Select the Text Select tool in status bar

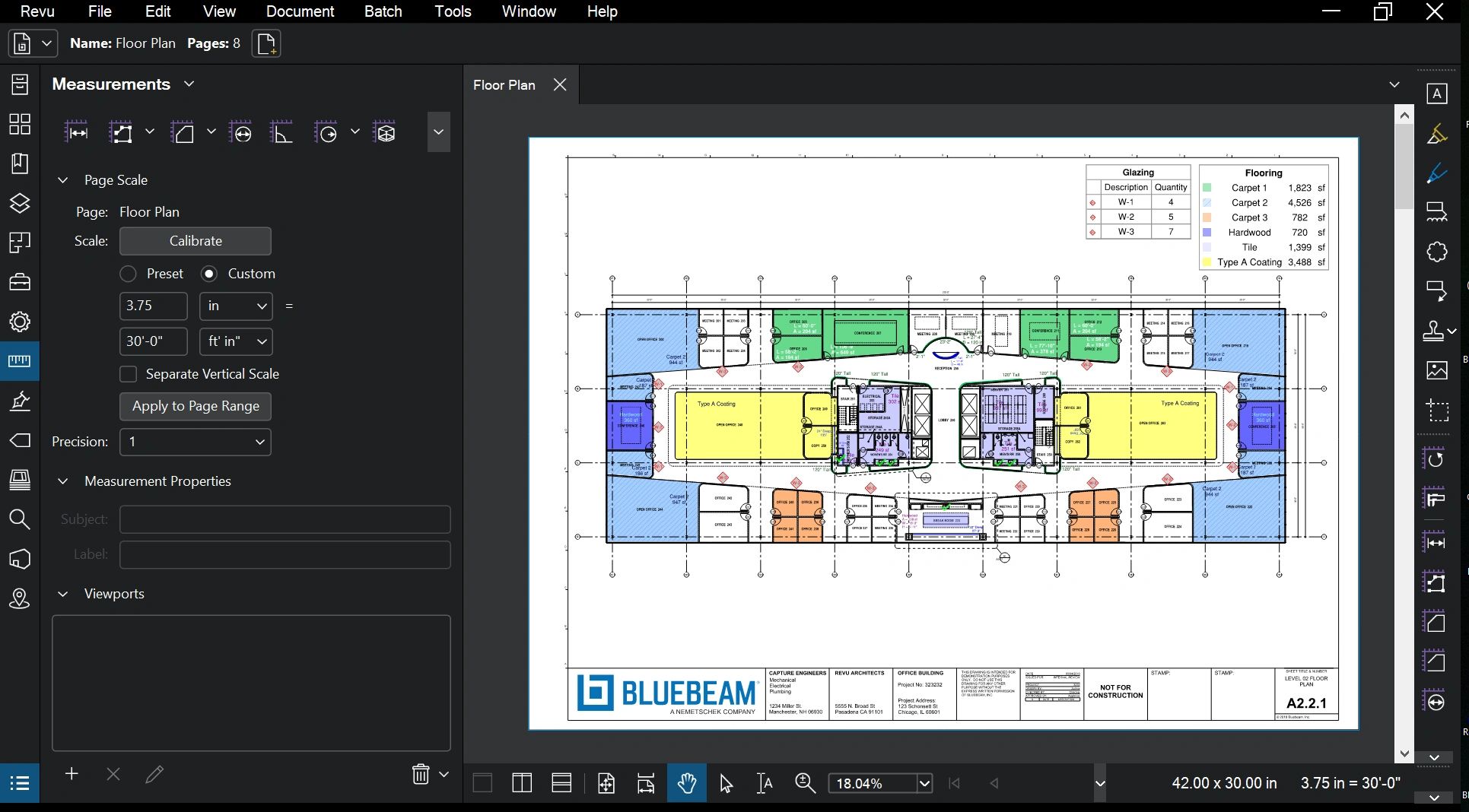[764, 783]
